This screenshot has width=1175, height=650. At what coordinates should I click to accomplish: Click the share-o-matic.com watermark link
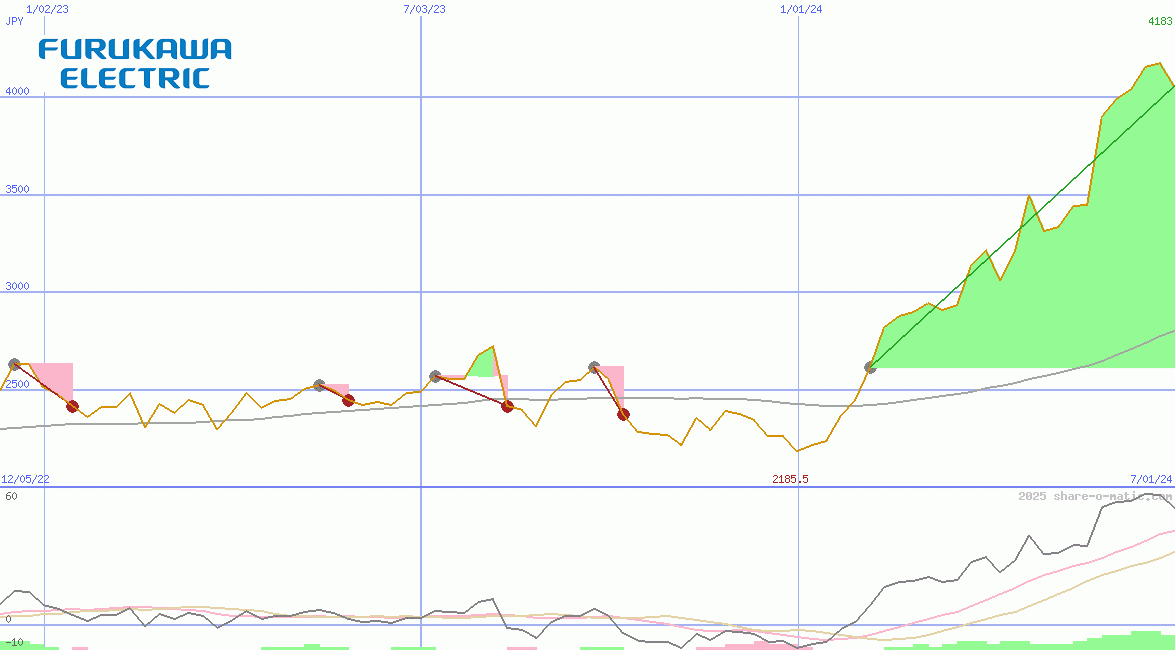point(1094,496)
